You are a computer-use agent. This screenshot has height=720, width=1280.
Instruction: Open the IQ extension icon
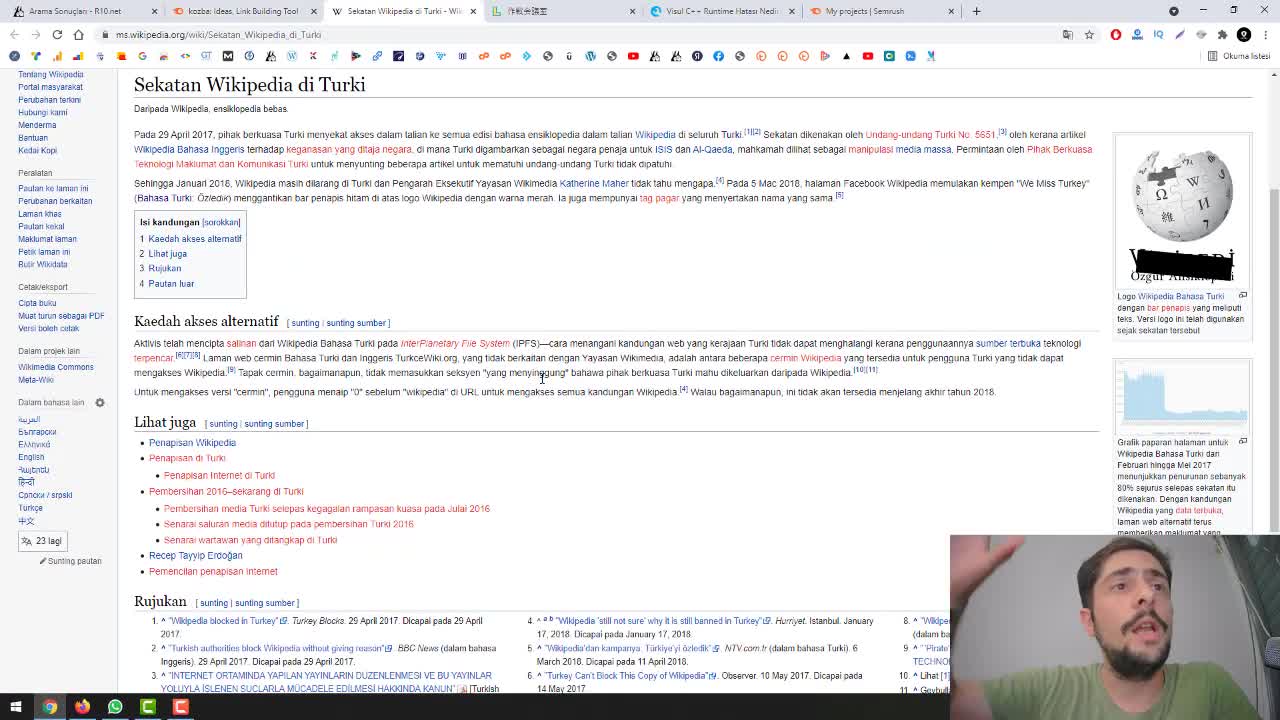click(x=1158, y=34)
